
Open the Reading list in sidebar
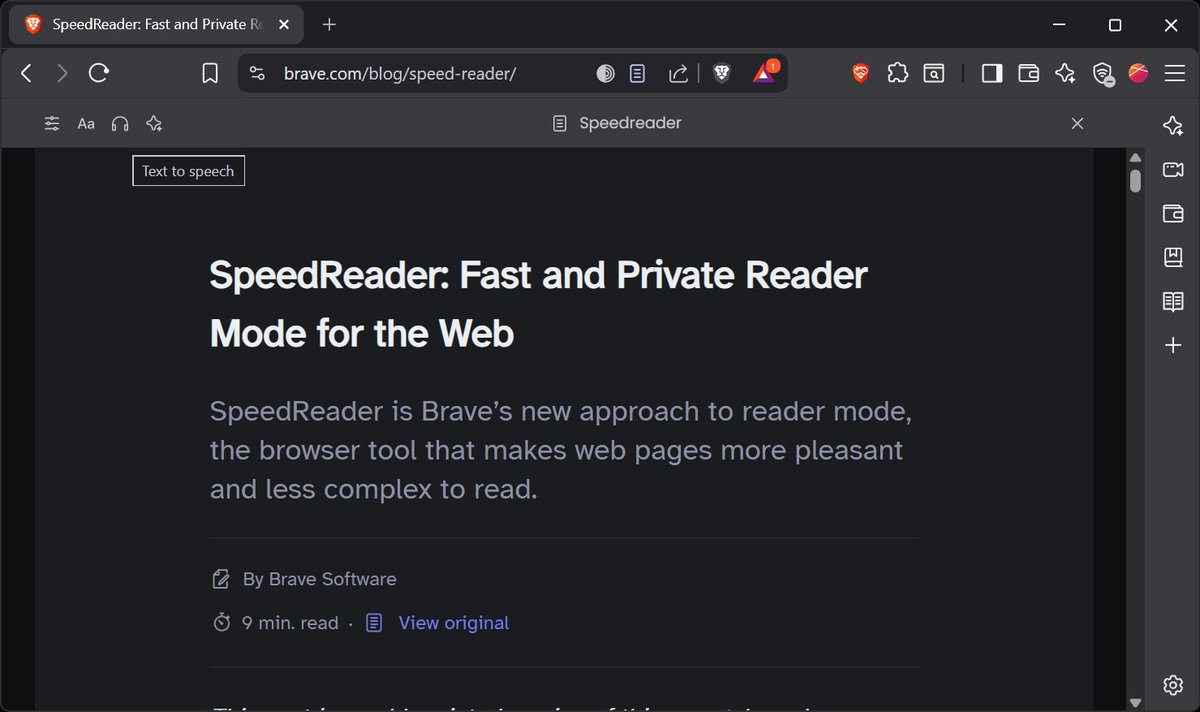tap(1173, 302)
